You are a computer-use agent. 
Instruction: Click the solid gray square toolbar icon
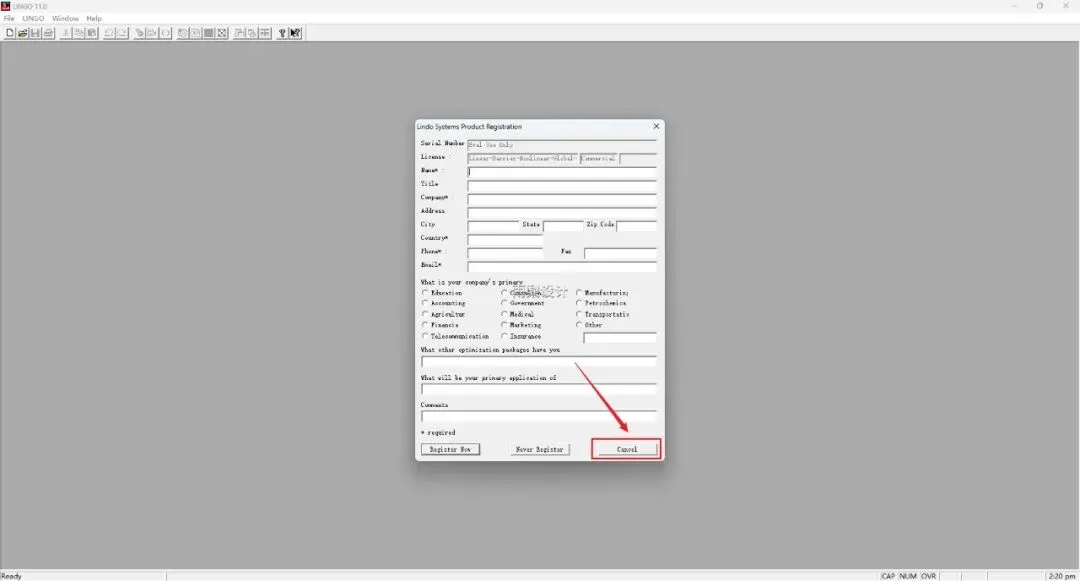point(209,33)
